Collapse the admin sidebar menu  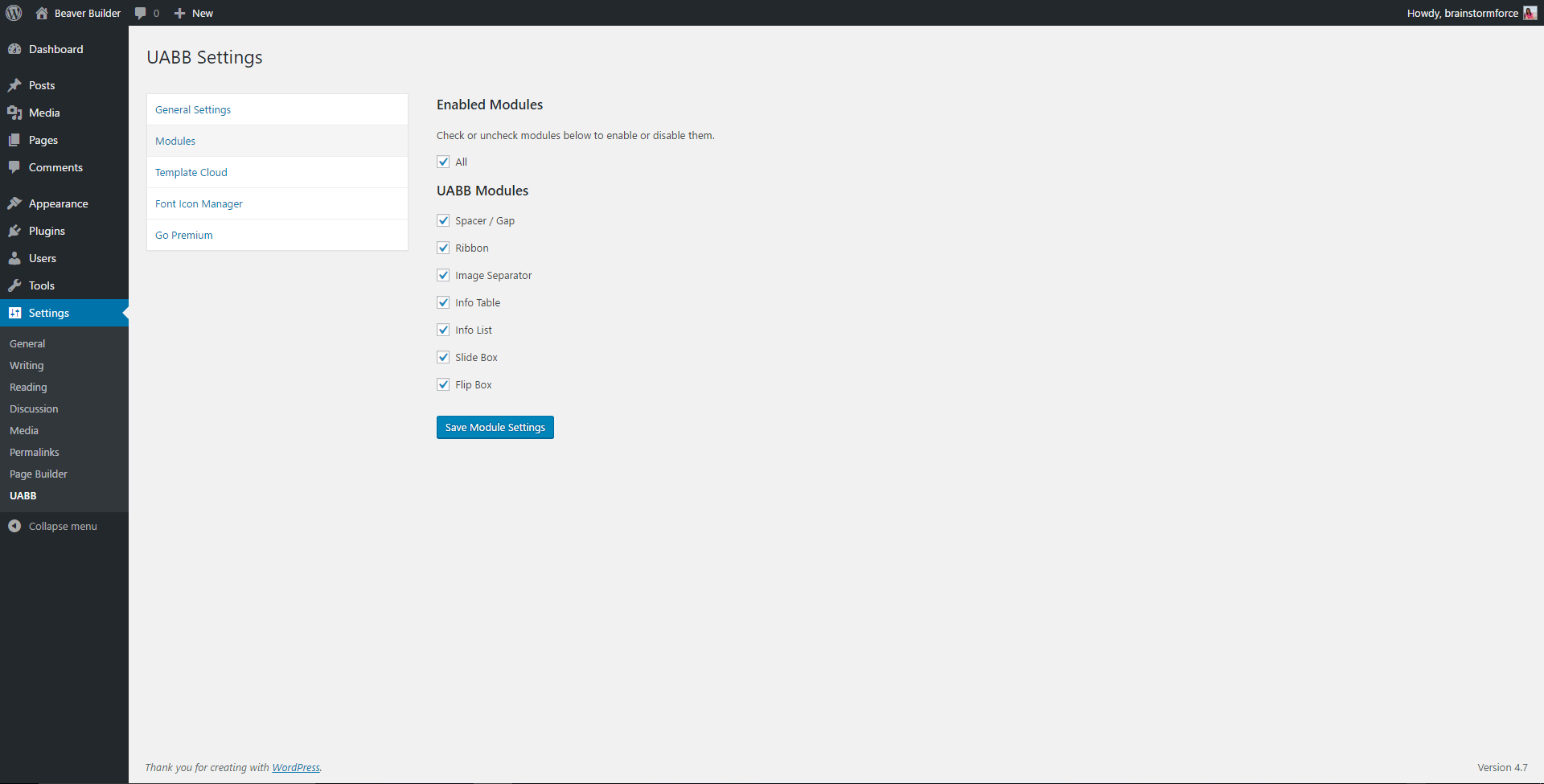tap(53, 526)
